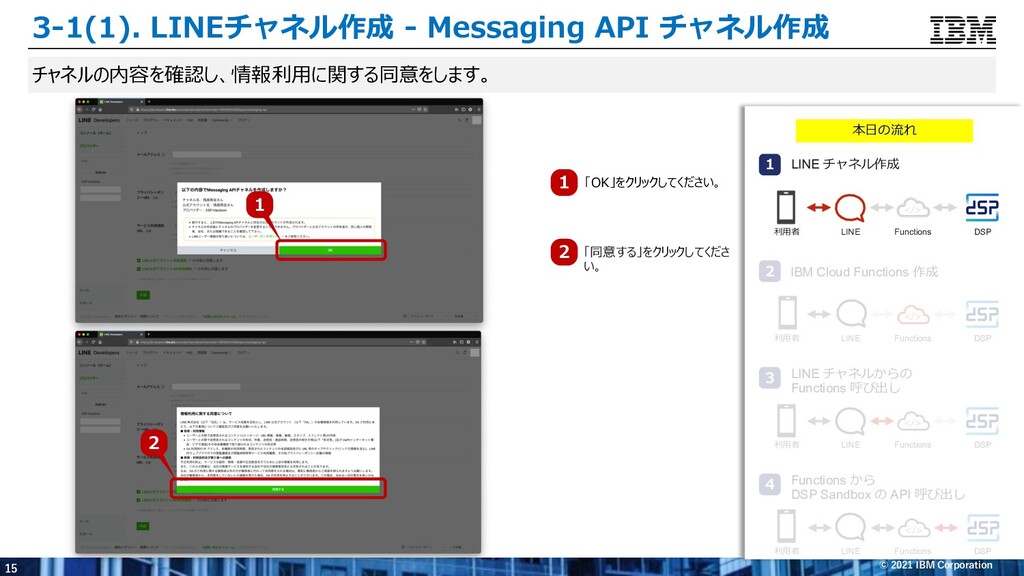Open footer language dropdown in lower screenshot

(460, 547)
